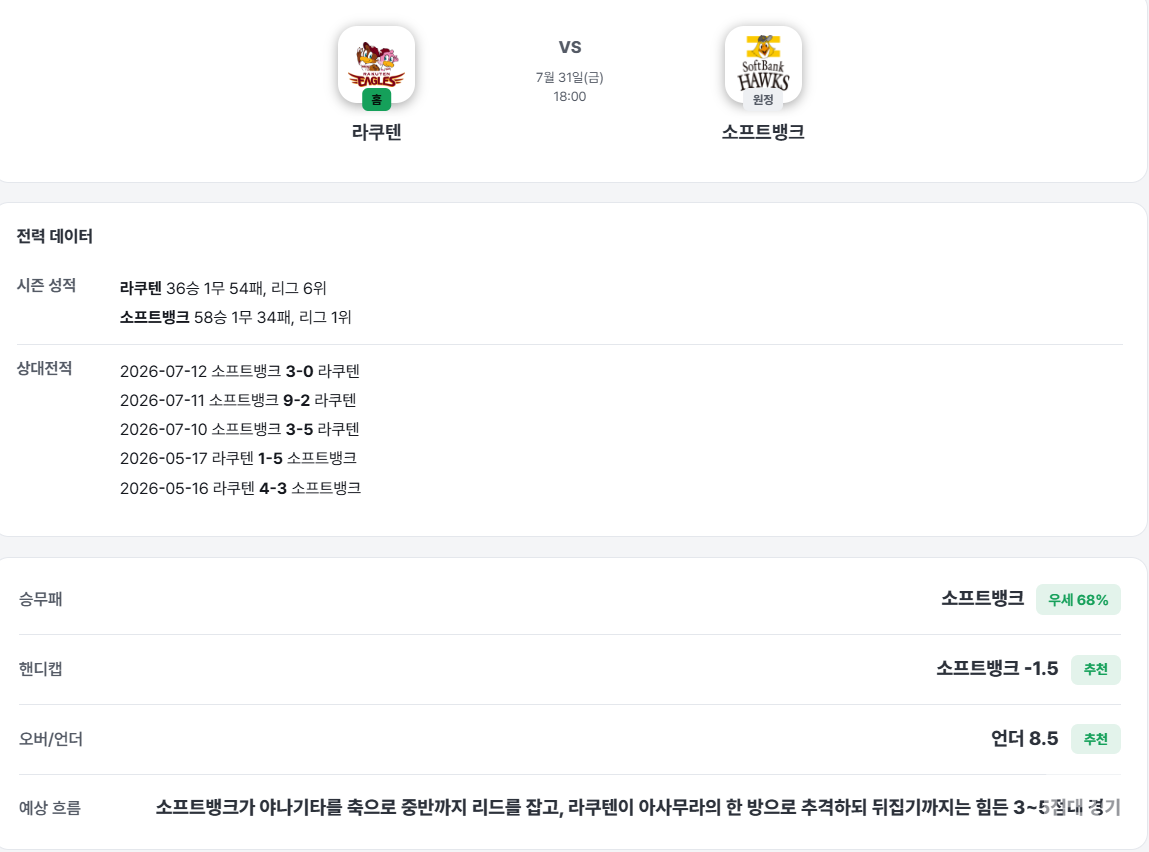
Task: Click the 소프트뱅크 team name under logo
Action: pos(763,132)
